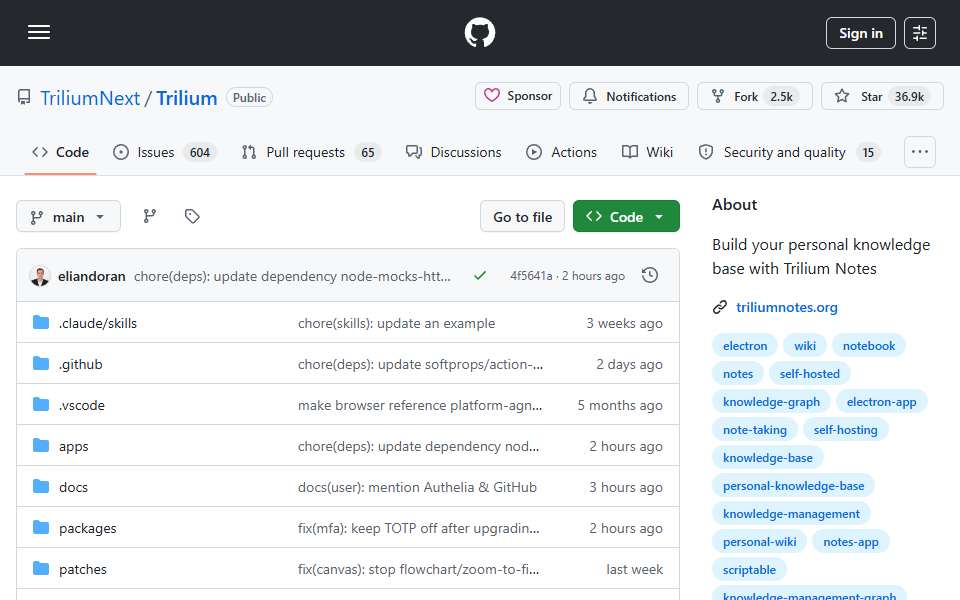Go to the GitHub homepage logo
The width and height of the screenshot is (960, 600).
click(479, 32)
